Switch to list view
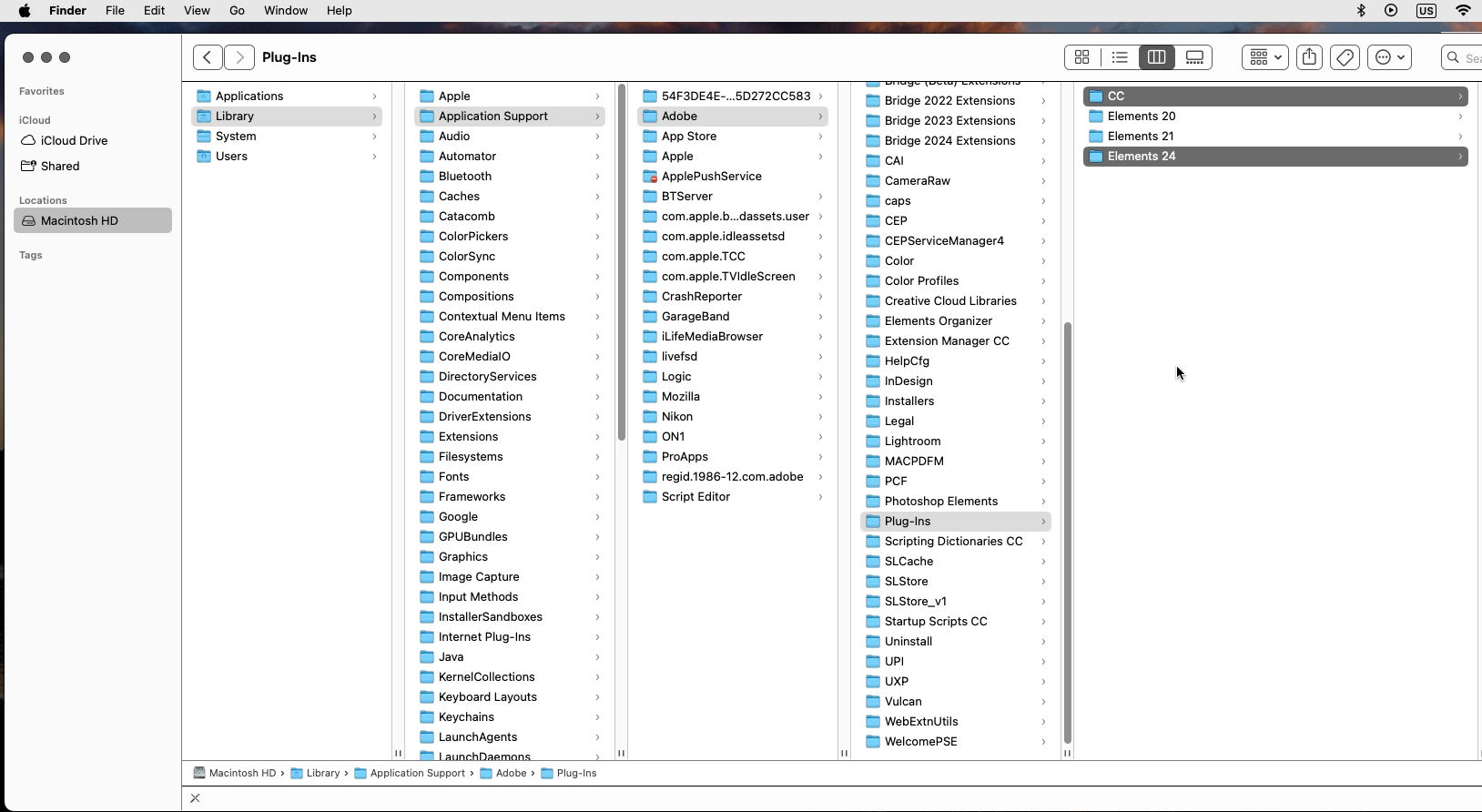 (1120, 57)
